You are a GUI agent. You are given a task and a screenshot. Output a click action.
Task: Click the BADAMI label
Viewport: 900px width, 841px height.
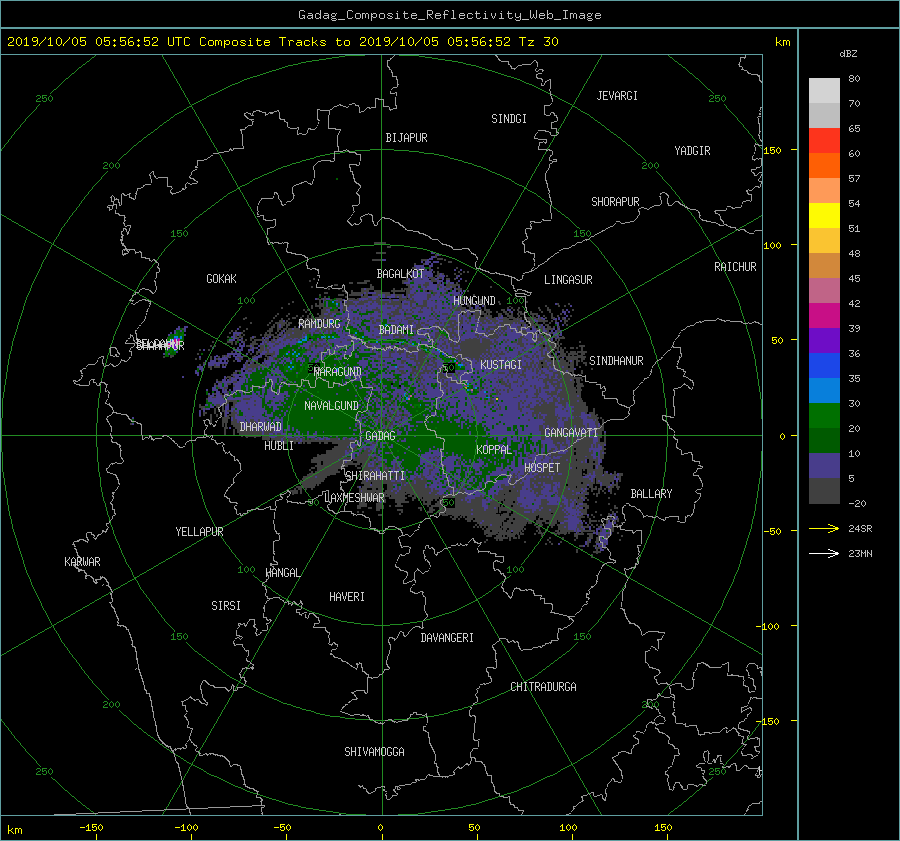click(x=396, y=330)
